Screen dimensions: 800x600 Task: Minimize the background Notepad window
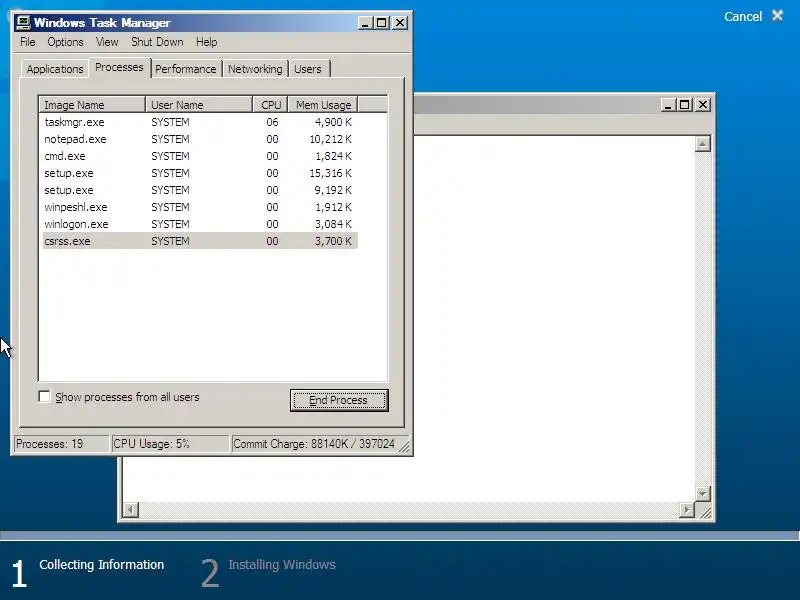[x=668, y=105]
